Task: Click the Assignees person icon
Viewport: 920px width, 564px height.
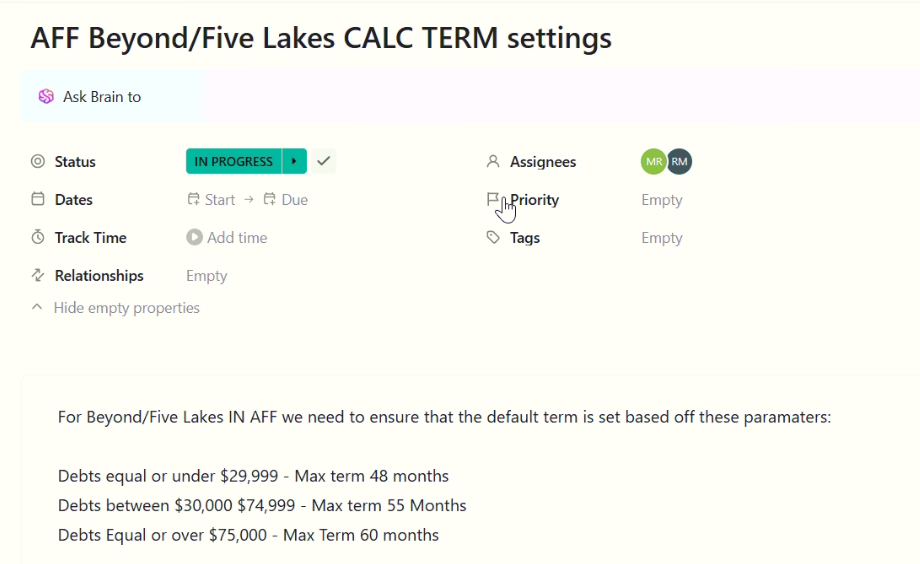Action: pyautogui.click(x=493, y=162)
